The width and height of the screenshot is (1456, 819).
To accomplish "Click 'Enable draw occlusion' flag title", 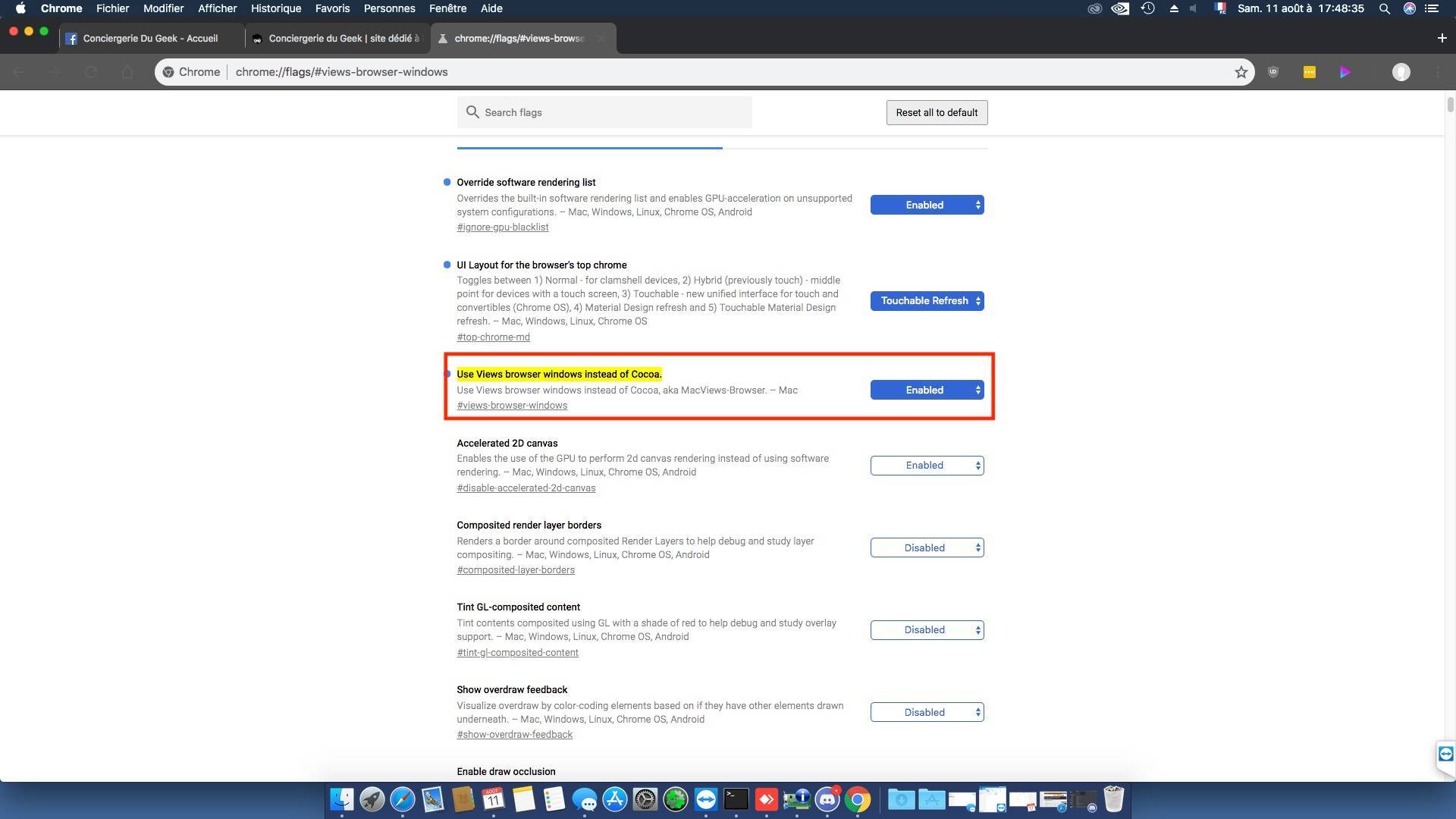I will pos(506,771).
